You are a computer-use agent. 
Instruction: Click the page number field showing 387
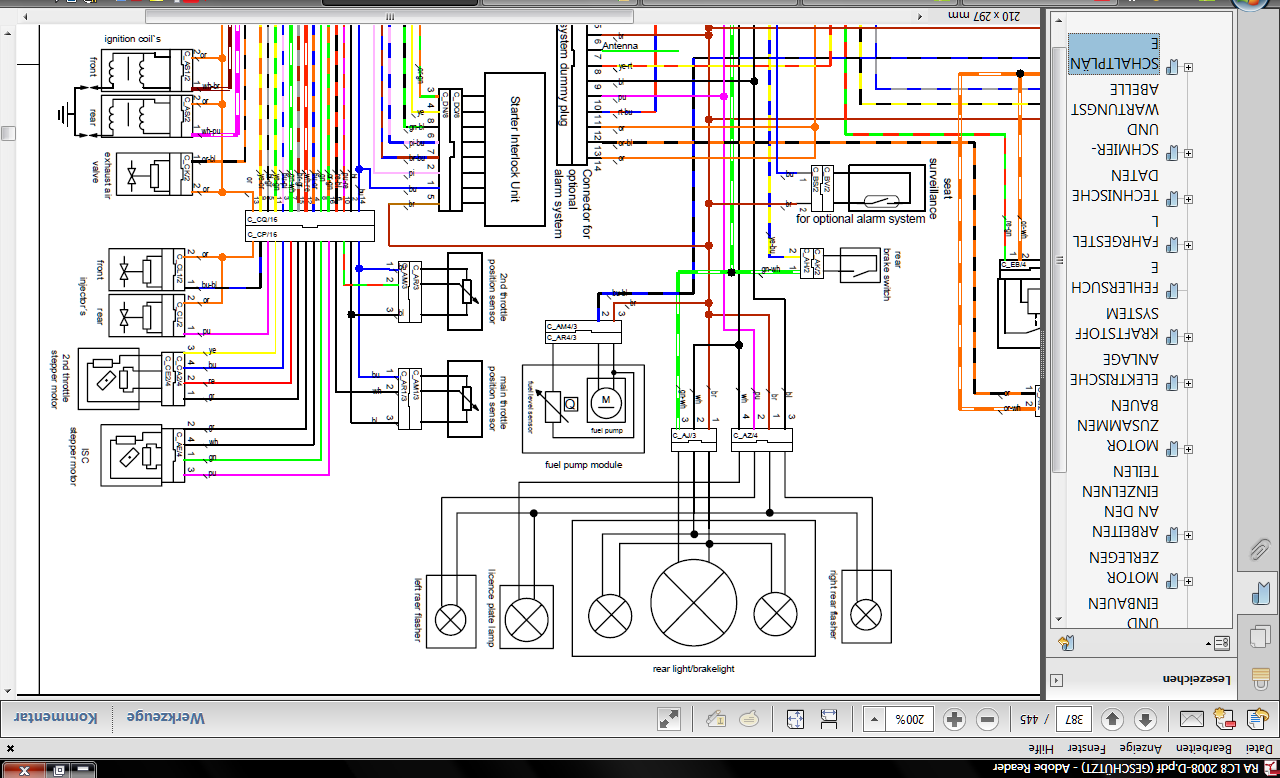point(1074,719)
